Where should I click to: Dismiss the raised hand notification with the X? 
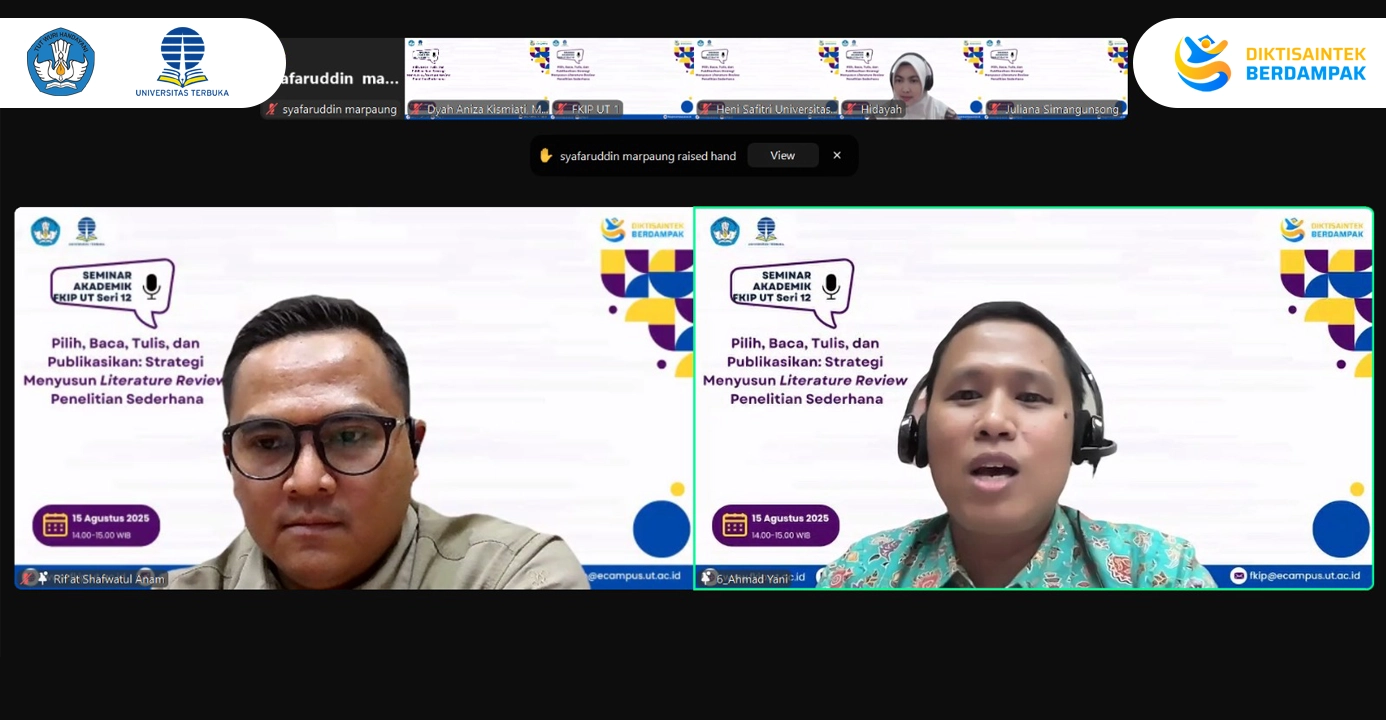click(837, 155)
